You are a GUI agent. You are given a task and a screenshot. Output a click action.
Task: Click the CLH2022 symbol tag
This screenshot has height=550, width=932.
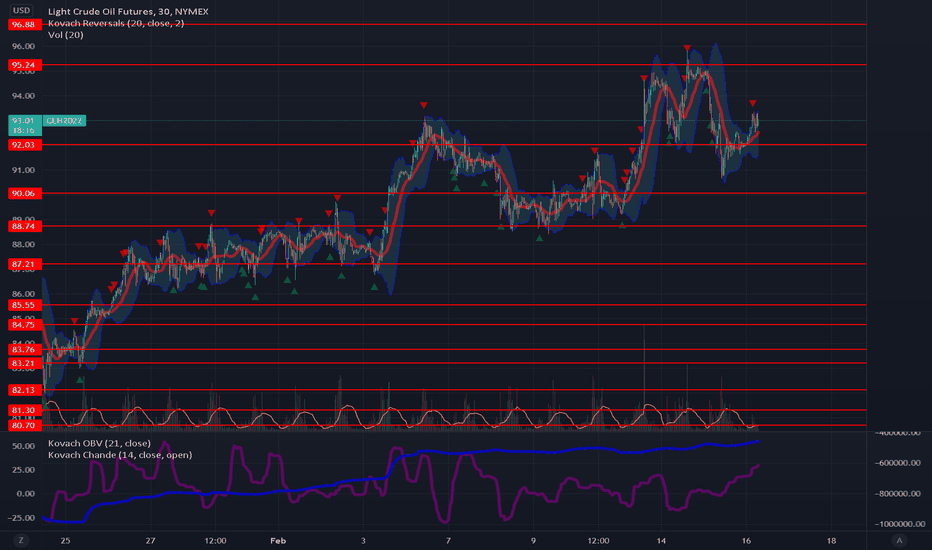click(64, 121)
